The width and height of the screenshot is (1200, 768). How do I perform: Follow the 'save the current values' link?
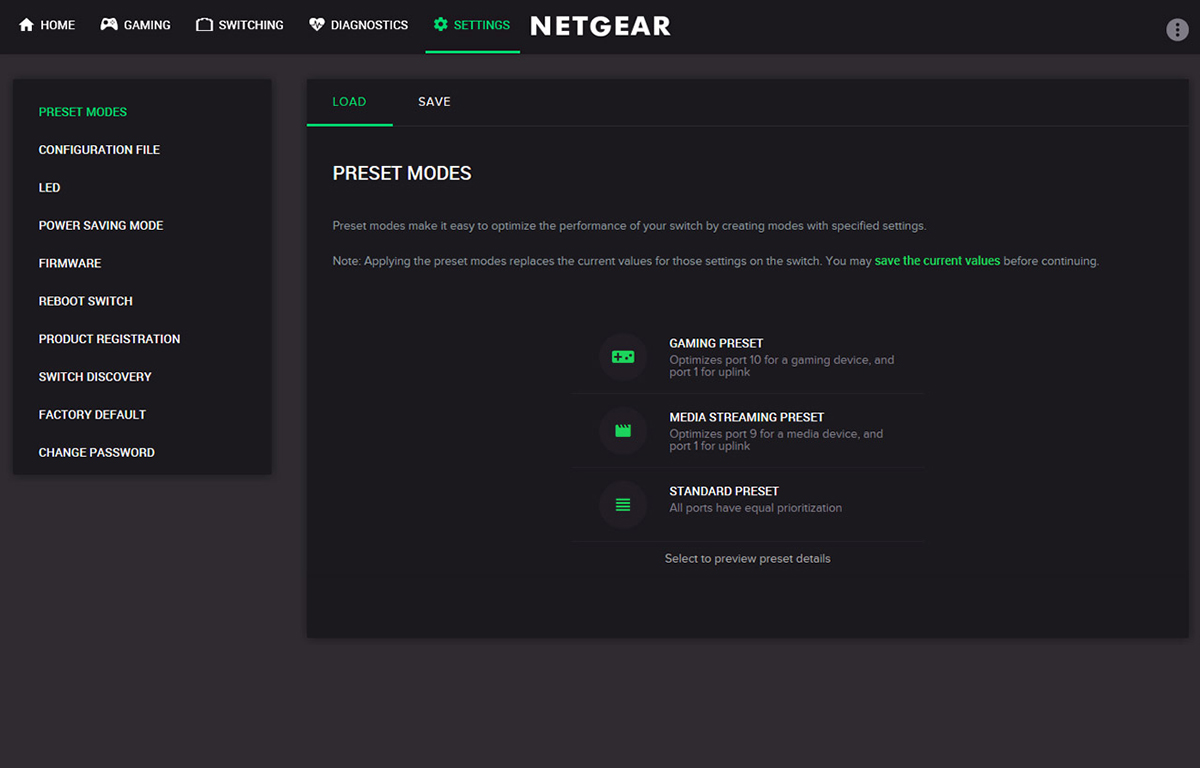pyautogui.click(x=937, y=261)
